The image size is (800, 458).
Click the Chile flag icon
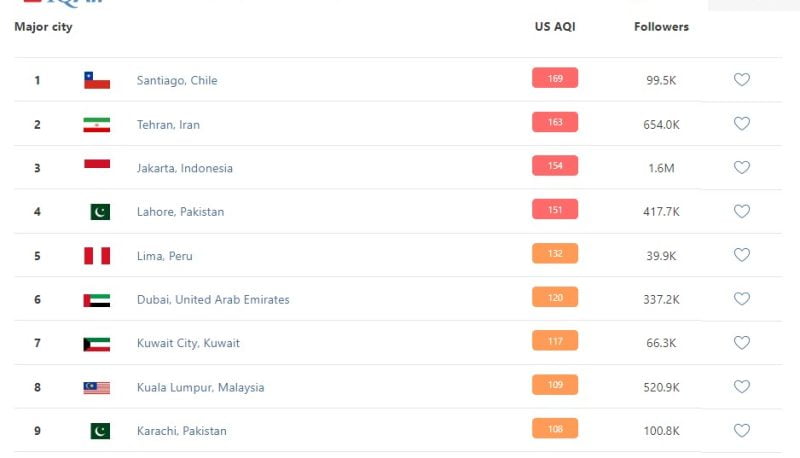(97, 80)
